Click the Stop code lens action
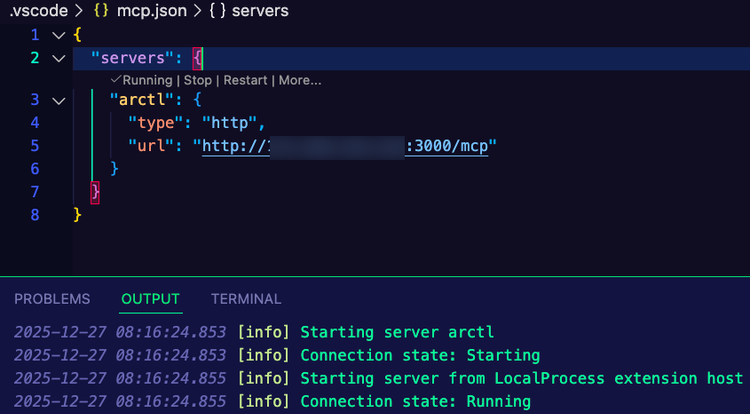The image size is (750, 414). 198,80
